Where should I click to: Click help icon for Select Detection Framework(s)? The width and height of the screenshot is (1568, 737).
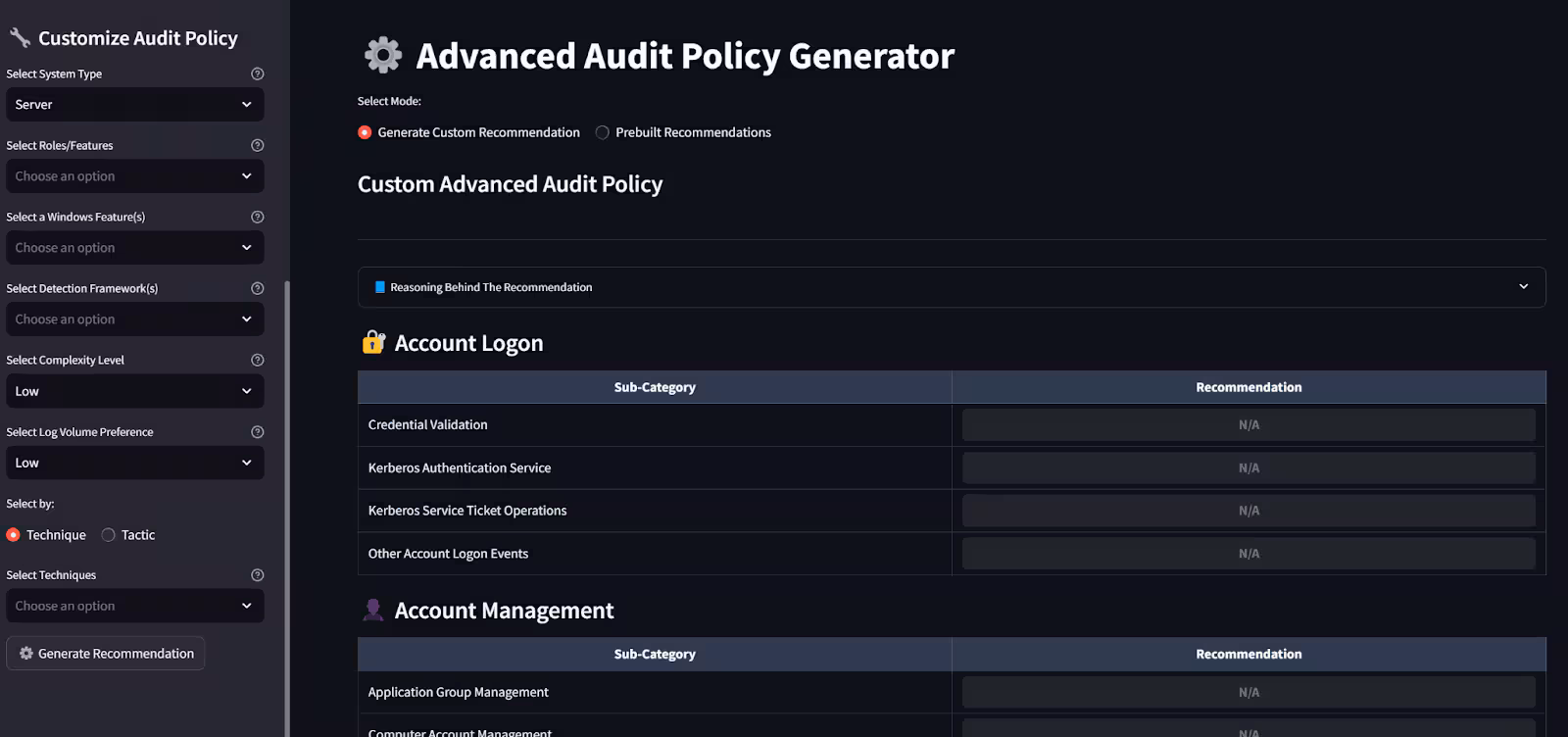[x=258, y=288]
